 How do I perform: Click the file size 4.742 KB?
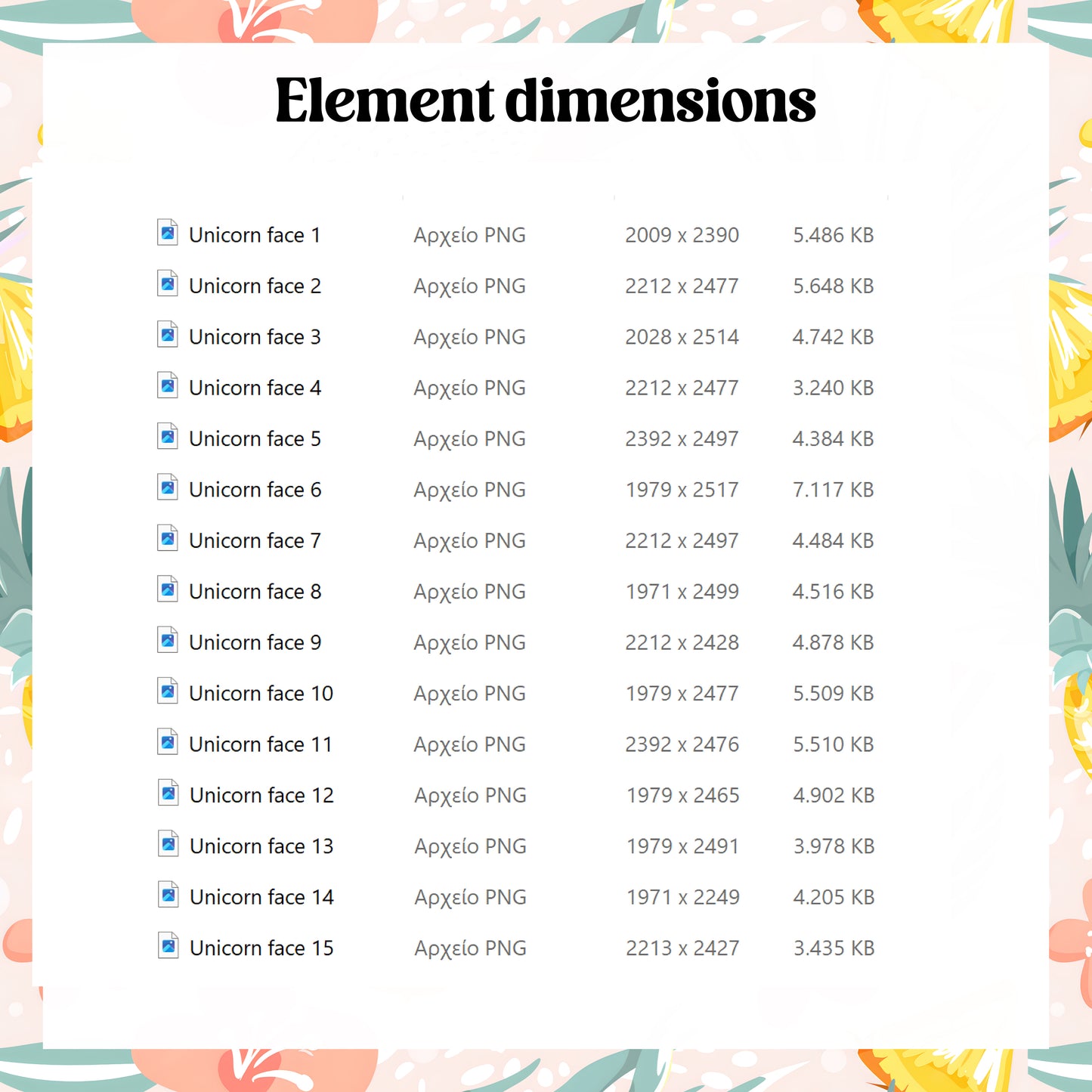(833, 337)
